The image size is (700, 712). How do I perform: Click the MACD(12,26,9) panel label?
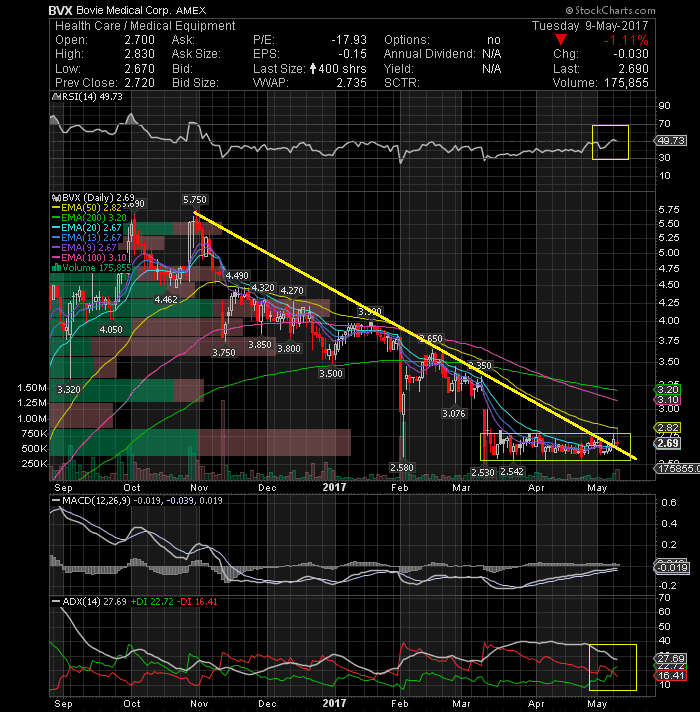click(96, 500)
